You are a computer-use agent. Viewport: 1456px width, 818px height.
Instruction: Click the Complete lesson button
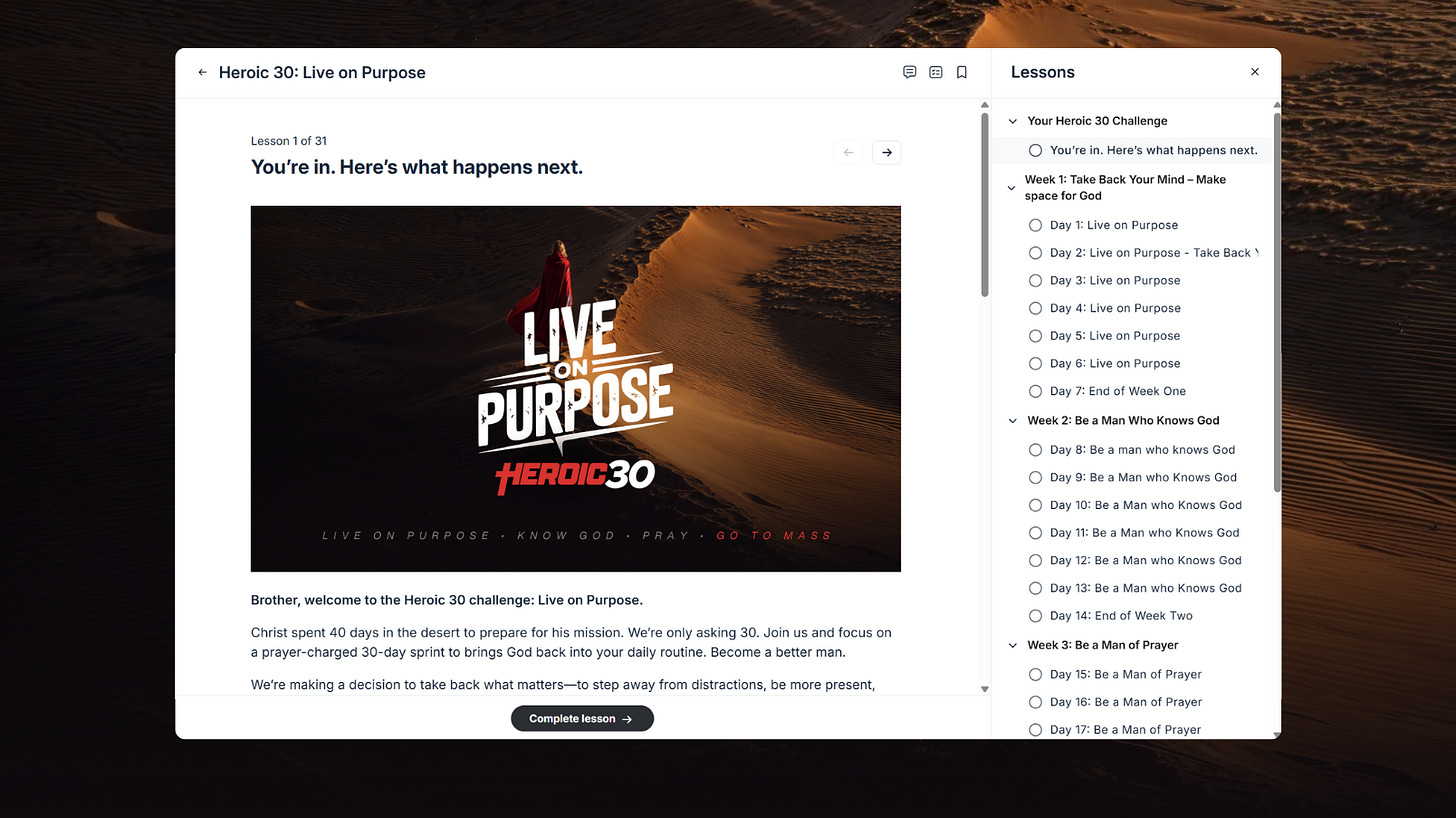coord(582,718)
